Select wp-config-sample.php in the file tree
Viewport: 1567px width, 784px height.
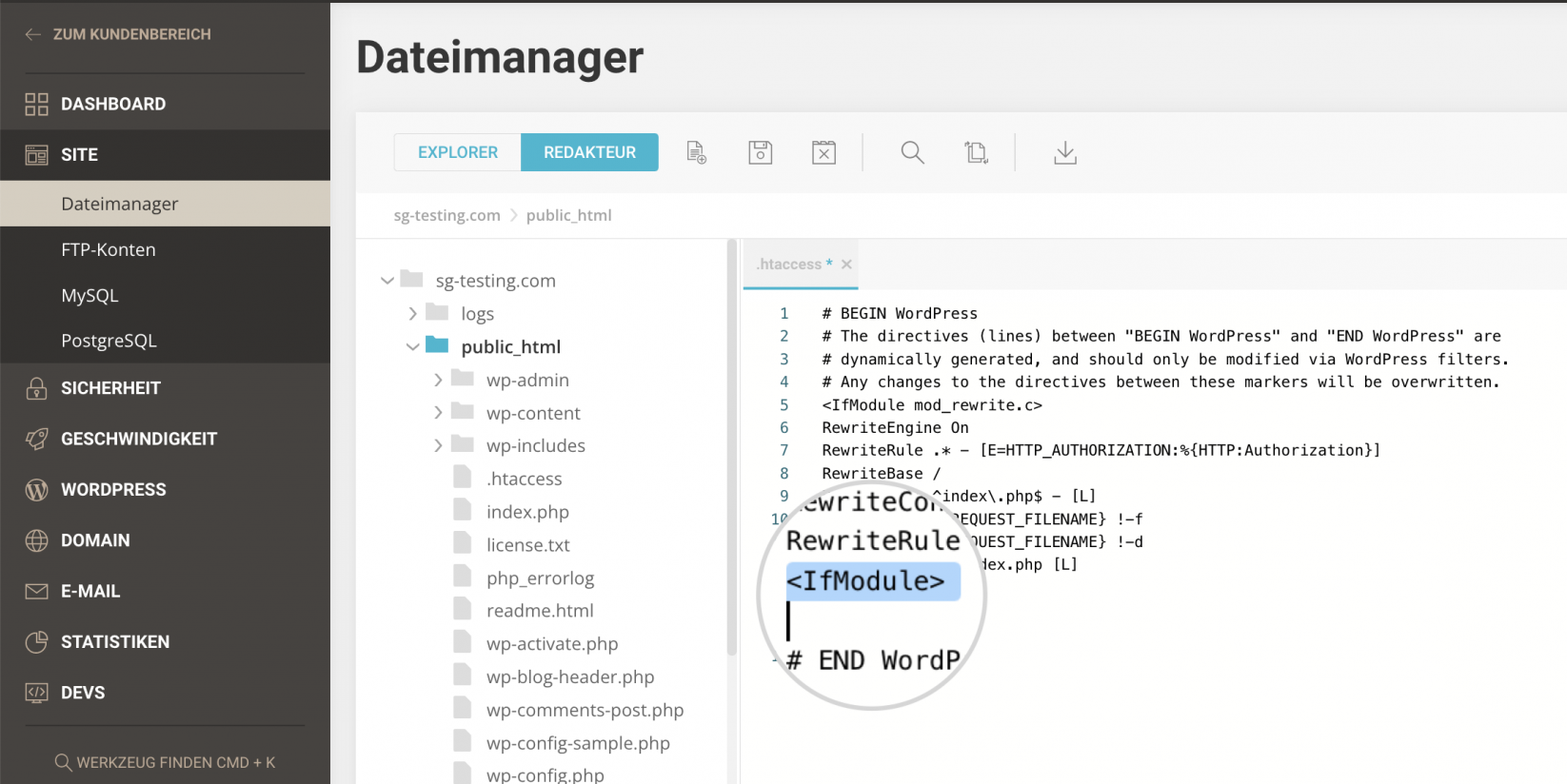(x=578, y=743)
